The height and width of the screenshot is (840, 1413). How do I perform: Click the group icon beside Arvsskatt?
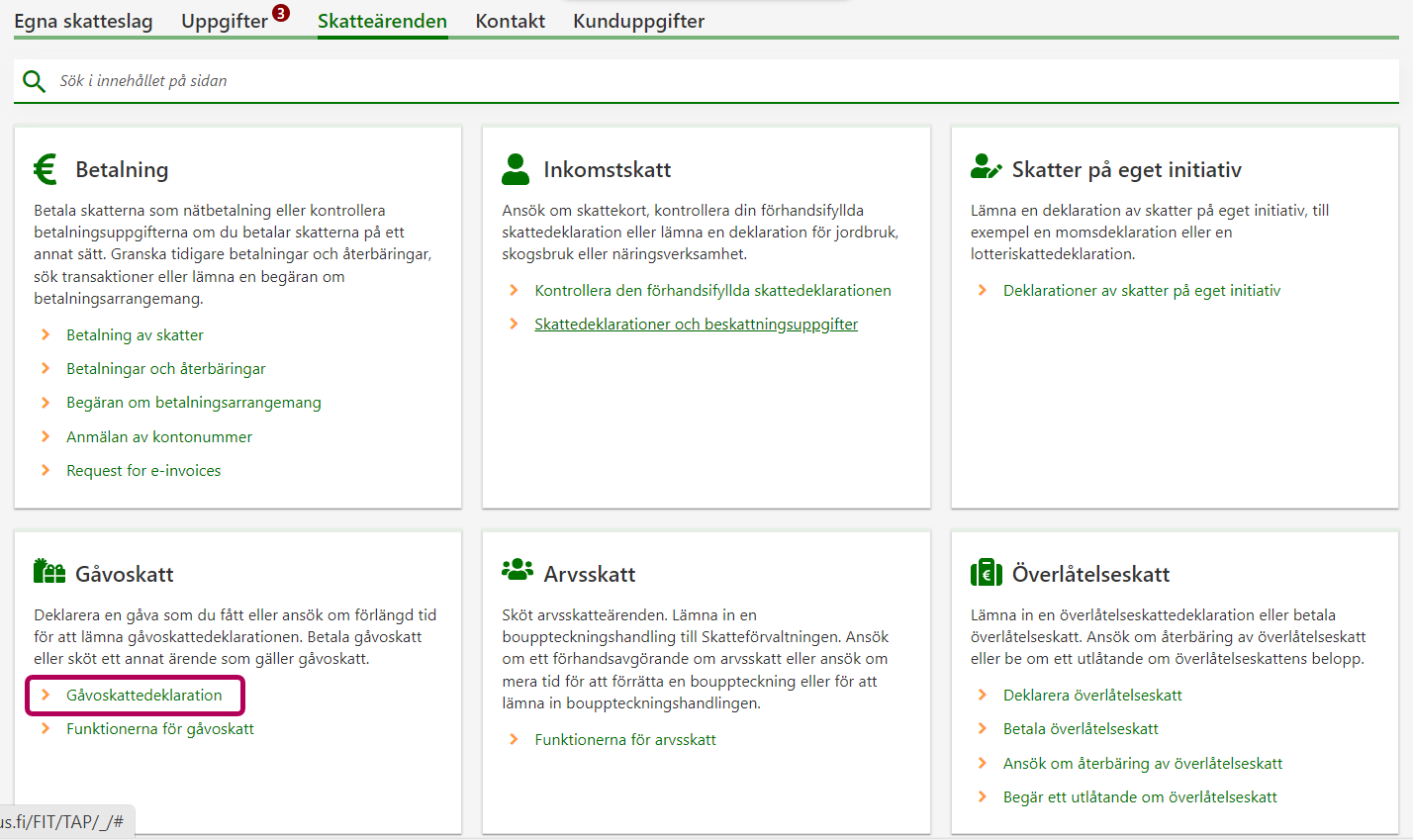pos(517,570)
